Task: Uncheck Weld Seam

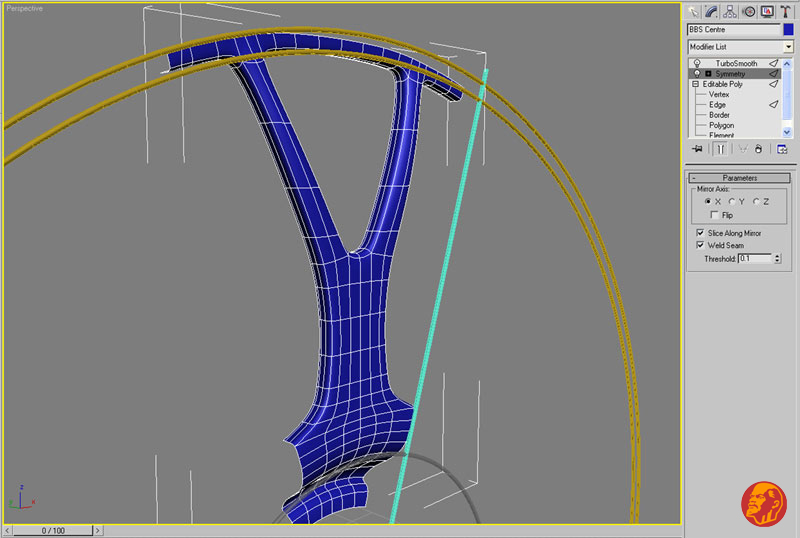Action: coord(701,245)
